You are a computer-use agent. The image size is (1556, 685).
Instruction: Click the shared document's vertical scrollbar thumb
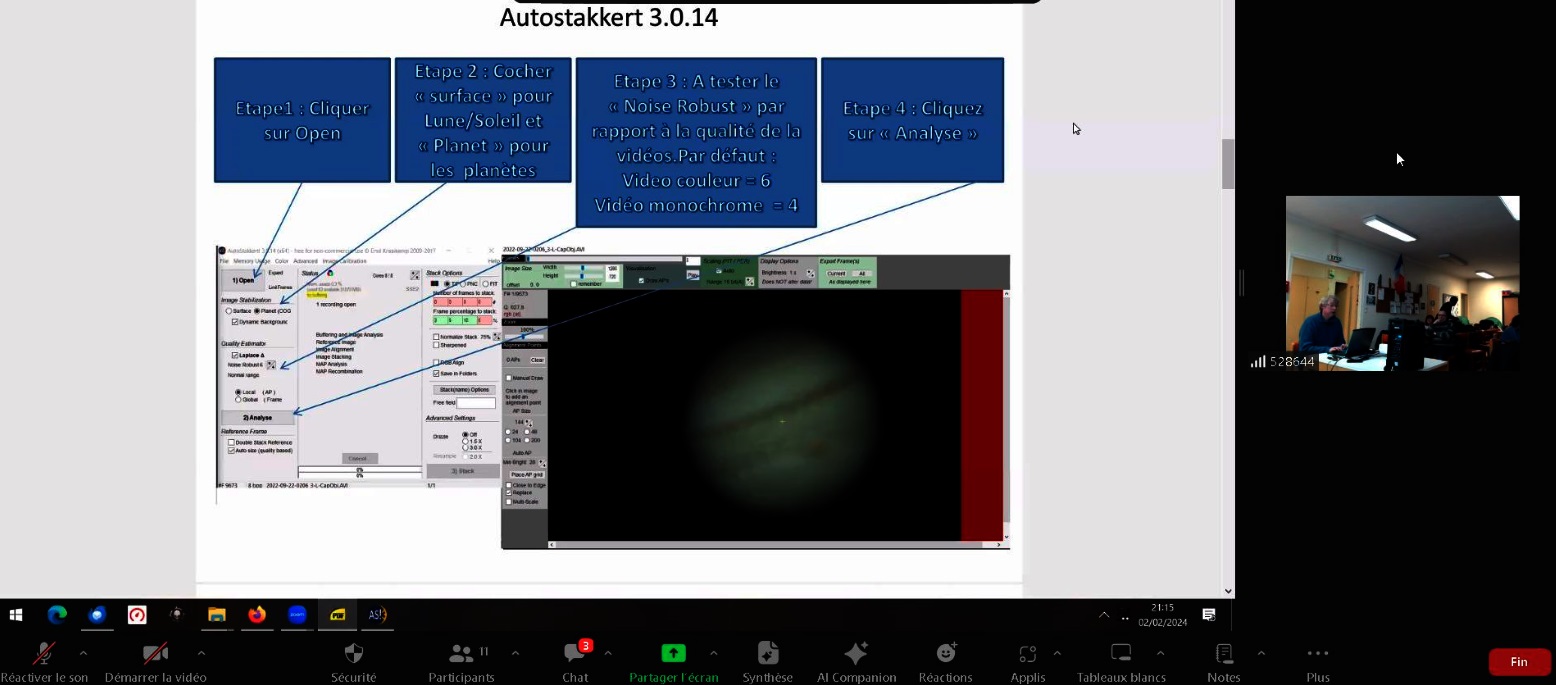(1228, 164)
